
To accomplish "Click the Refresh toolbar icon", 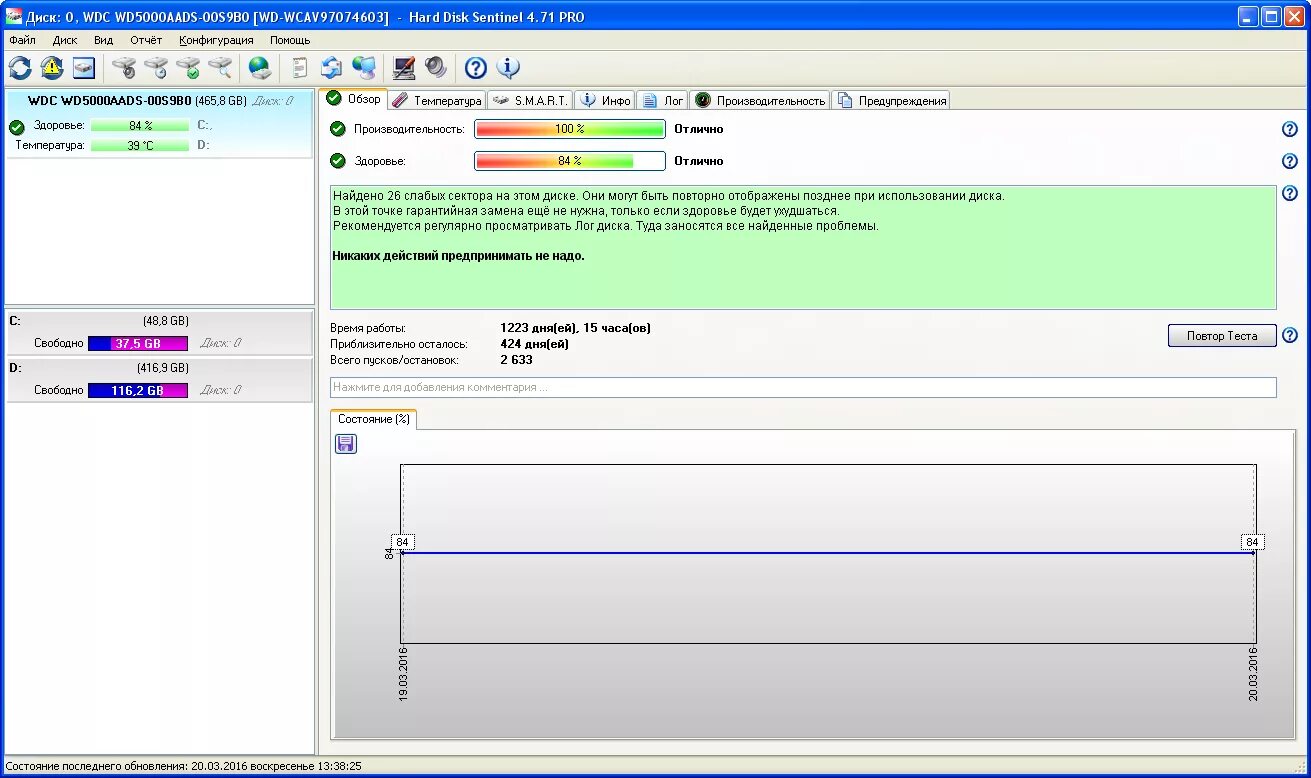I will coord(20,68).
